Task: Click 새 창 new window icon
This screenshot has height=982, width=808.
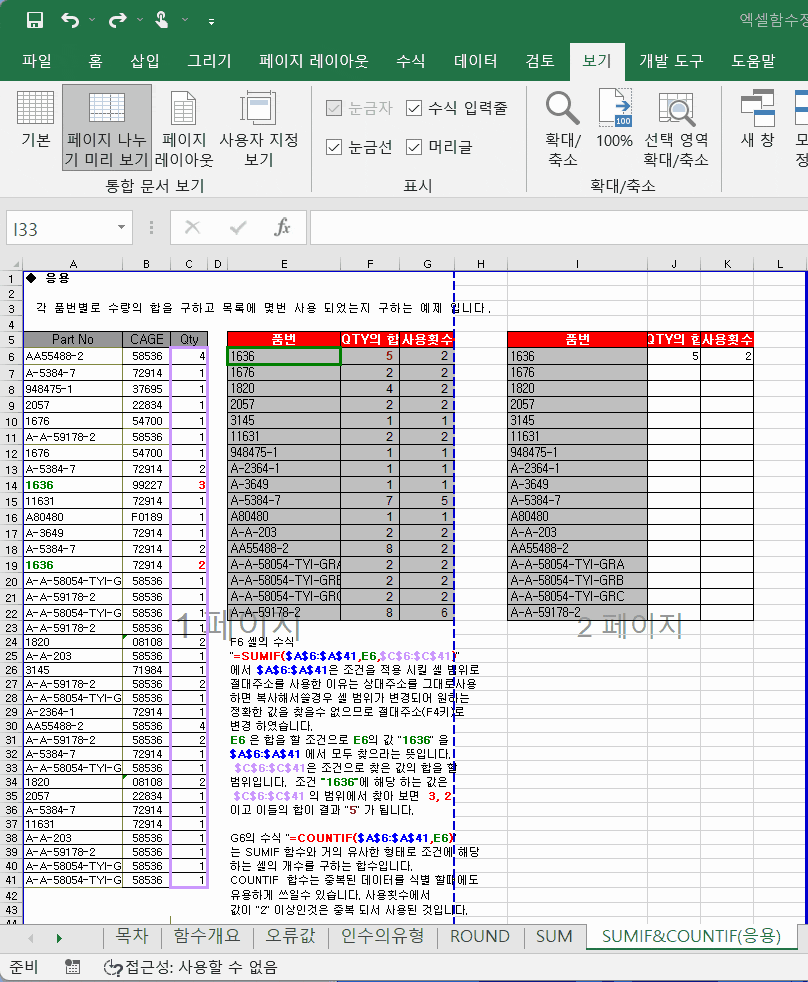Action: tap(757, 119)
